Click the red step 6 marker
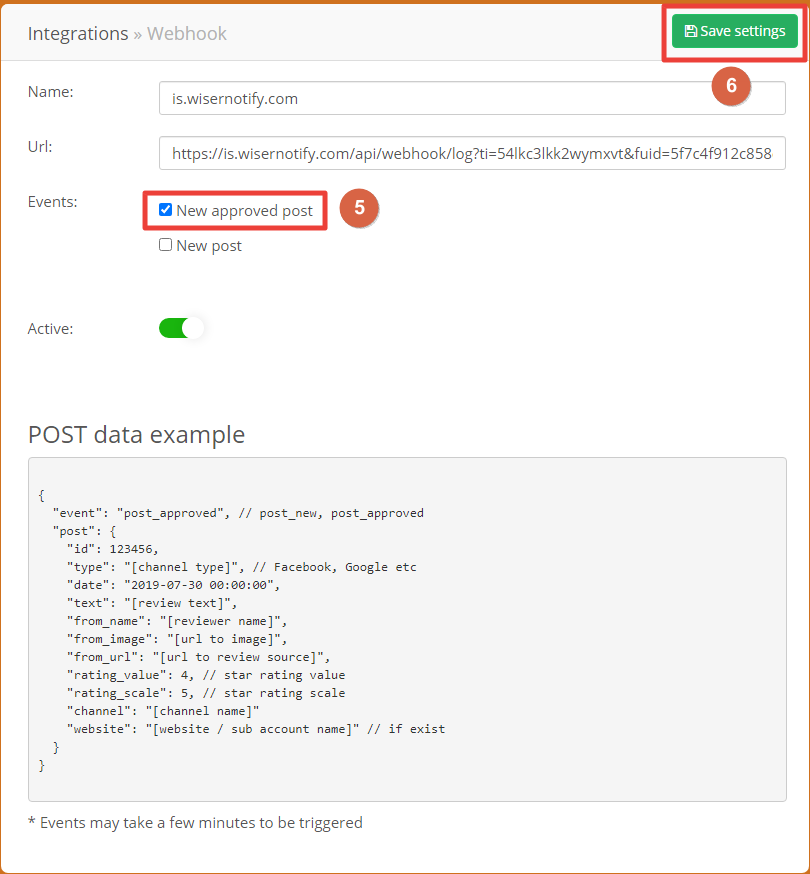The width and height of the screenshot is (810, 874). pyautogui.click(x=731, y=86)
